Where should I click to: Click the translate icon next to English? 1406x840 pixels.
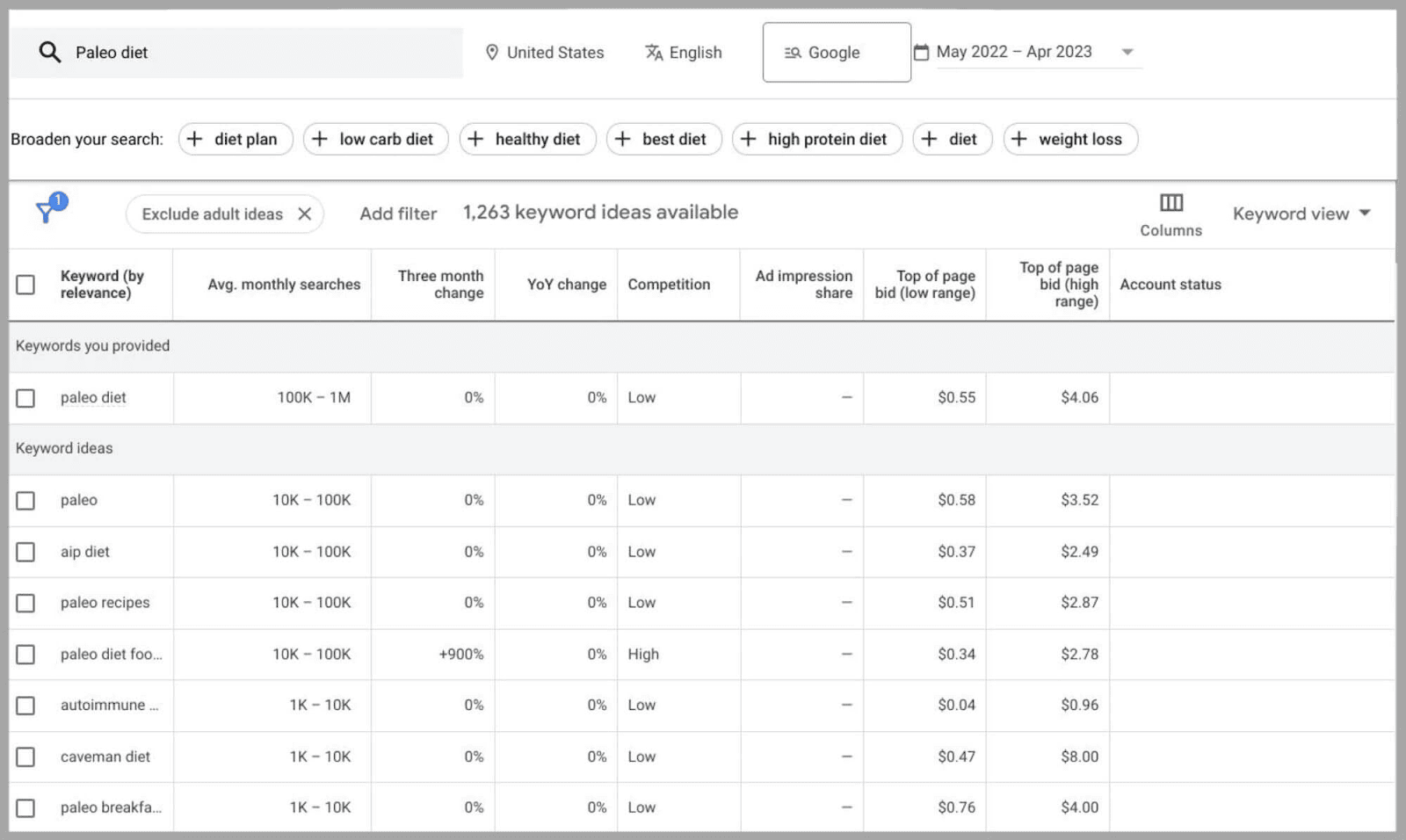pyautogui.click(x=654, y=52)
